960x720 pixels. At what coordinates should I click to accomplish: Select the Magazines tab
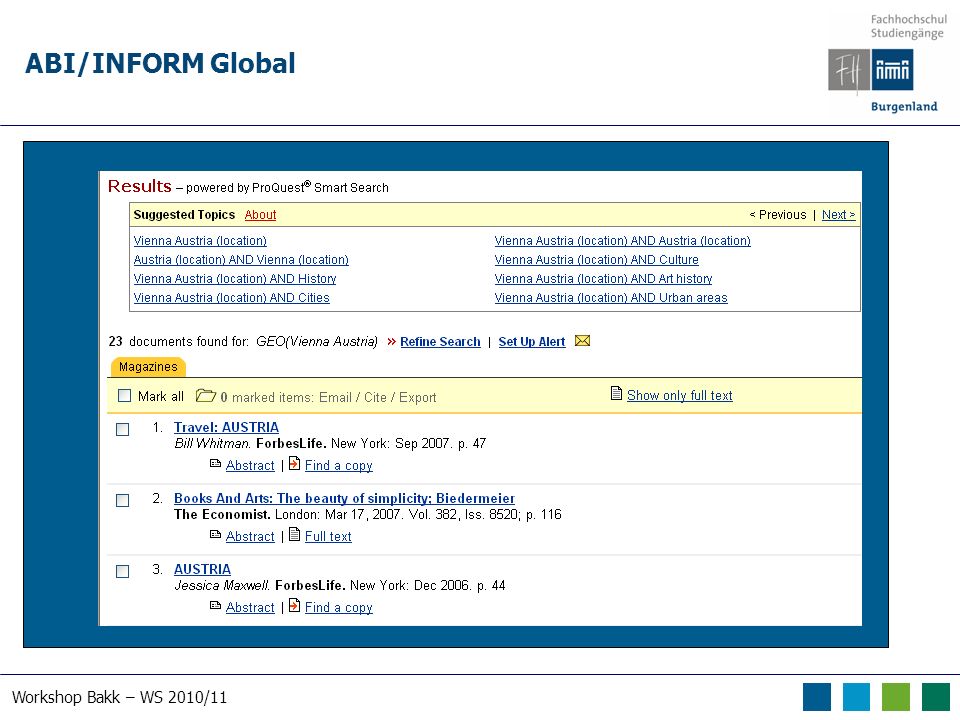coord(148,367)
